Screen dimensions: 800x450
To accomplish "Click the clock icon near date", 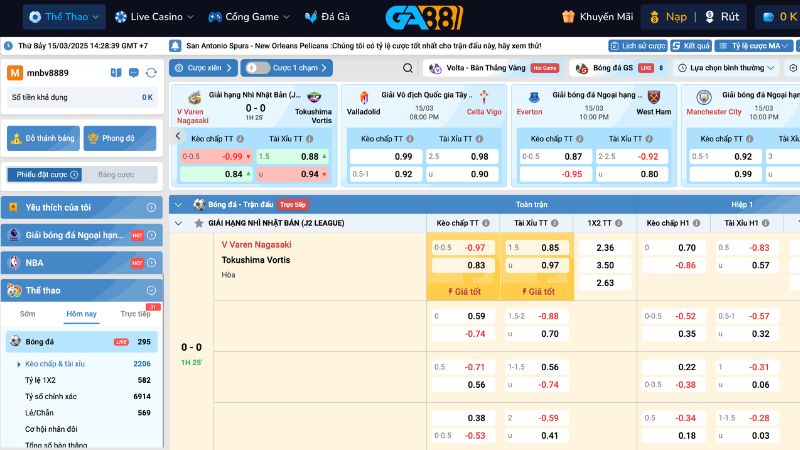I will click(8, 46).
